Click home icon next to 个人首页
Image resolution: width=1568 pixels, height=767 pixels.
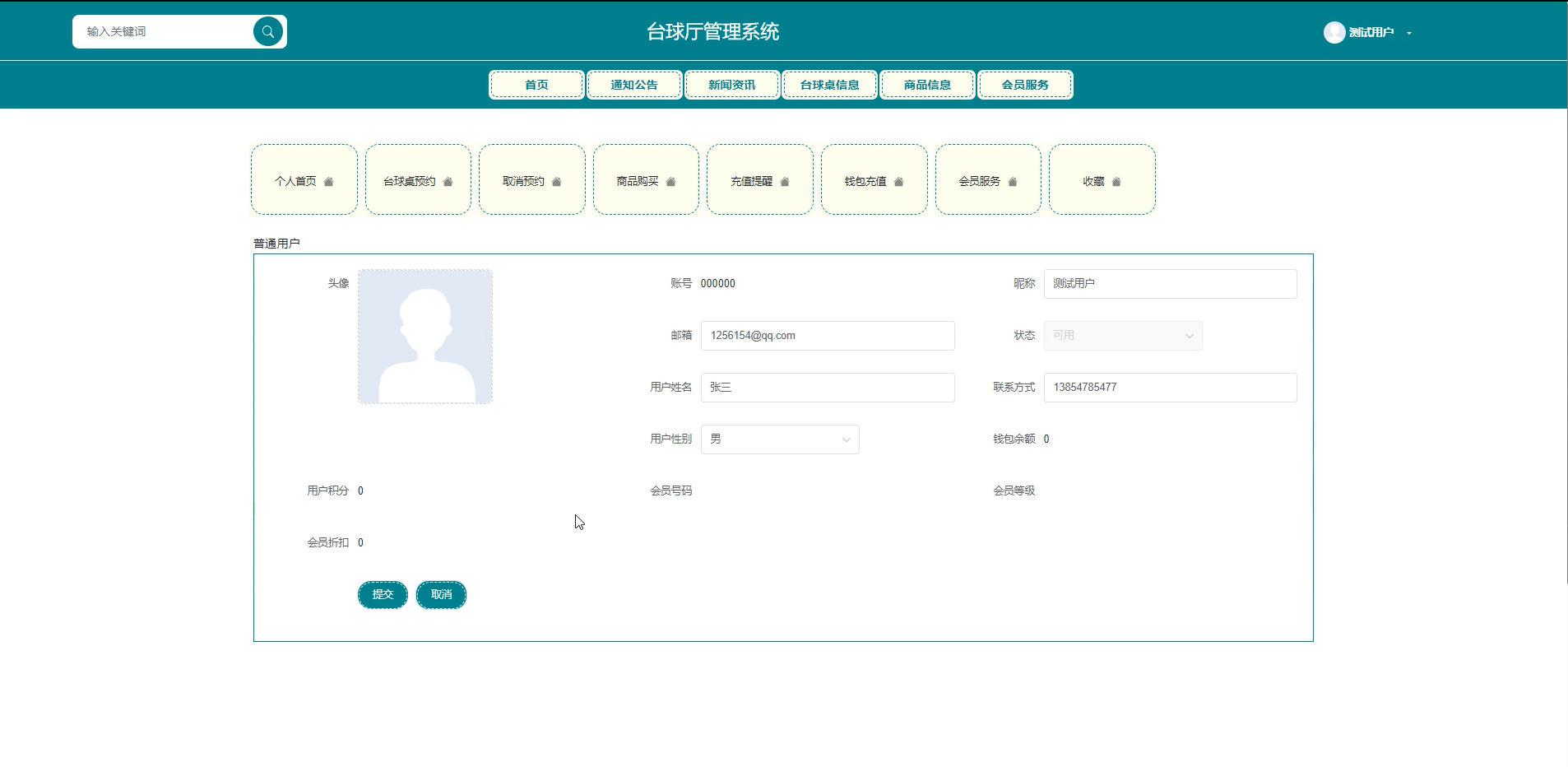point(328,182)
